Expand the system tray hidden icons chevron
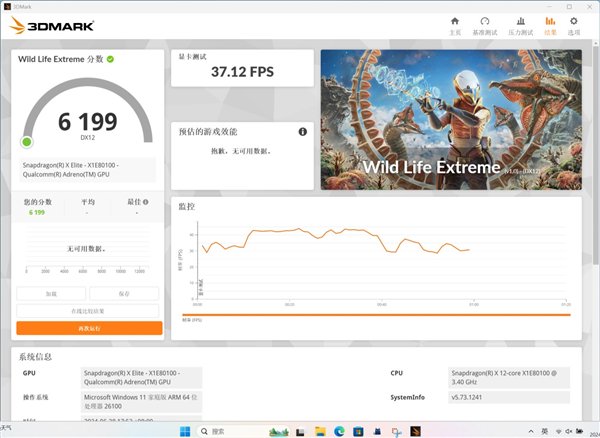600x438 pixels. click(x=531, y=431)
